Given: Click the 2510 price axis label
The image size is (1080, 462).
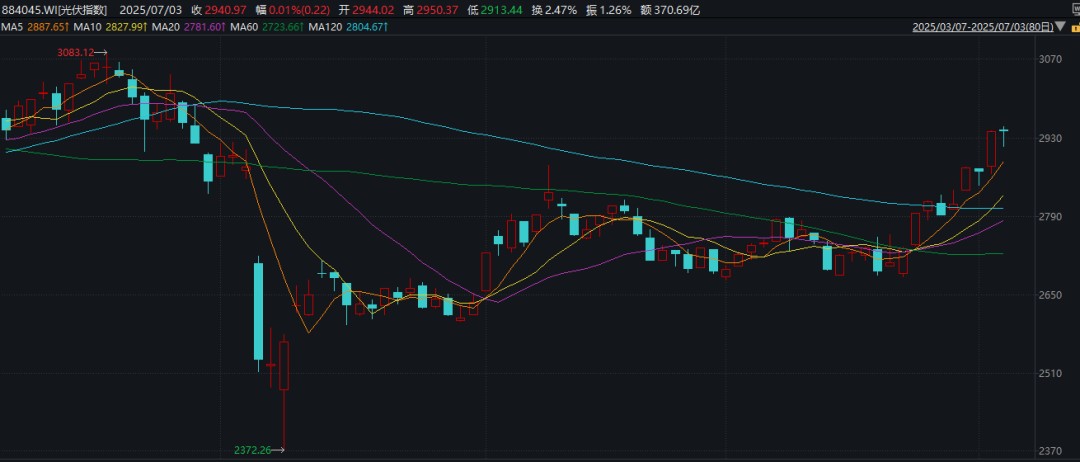Looking at the screenshot, I should point(1049,374).
